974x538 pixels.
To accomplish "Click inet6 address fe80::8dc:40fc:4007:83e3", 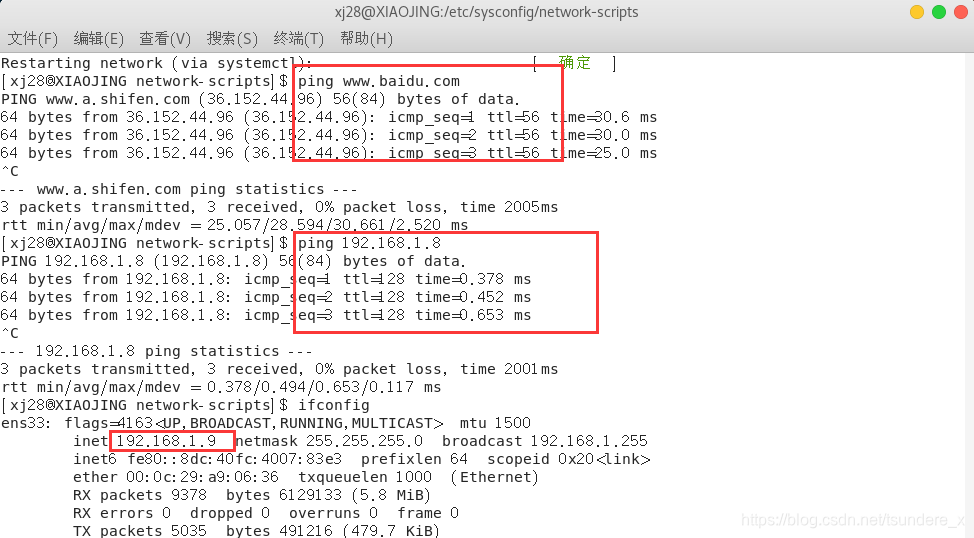I will click(235, 460).
